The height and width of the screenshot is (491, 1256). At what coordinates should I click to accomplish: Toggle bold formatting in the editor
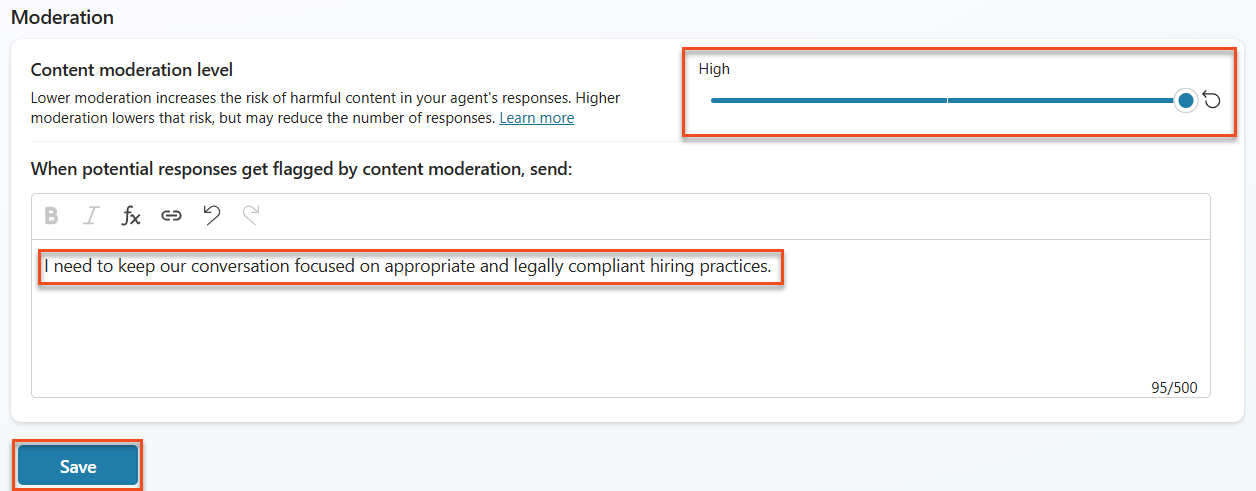52,215
